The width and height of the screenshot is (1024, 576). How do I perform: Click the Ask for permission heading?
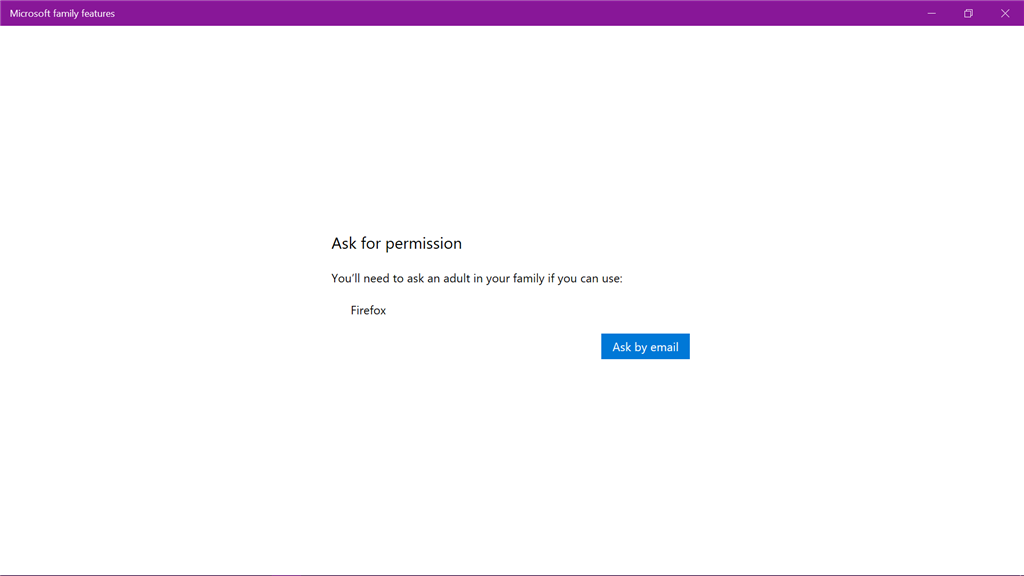coord(396,244)
